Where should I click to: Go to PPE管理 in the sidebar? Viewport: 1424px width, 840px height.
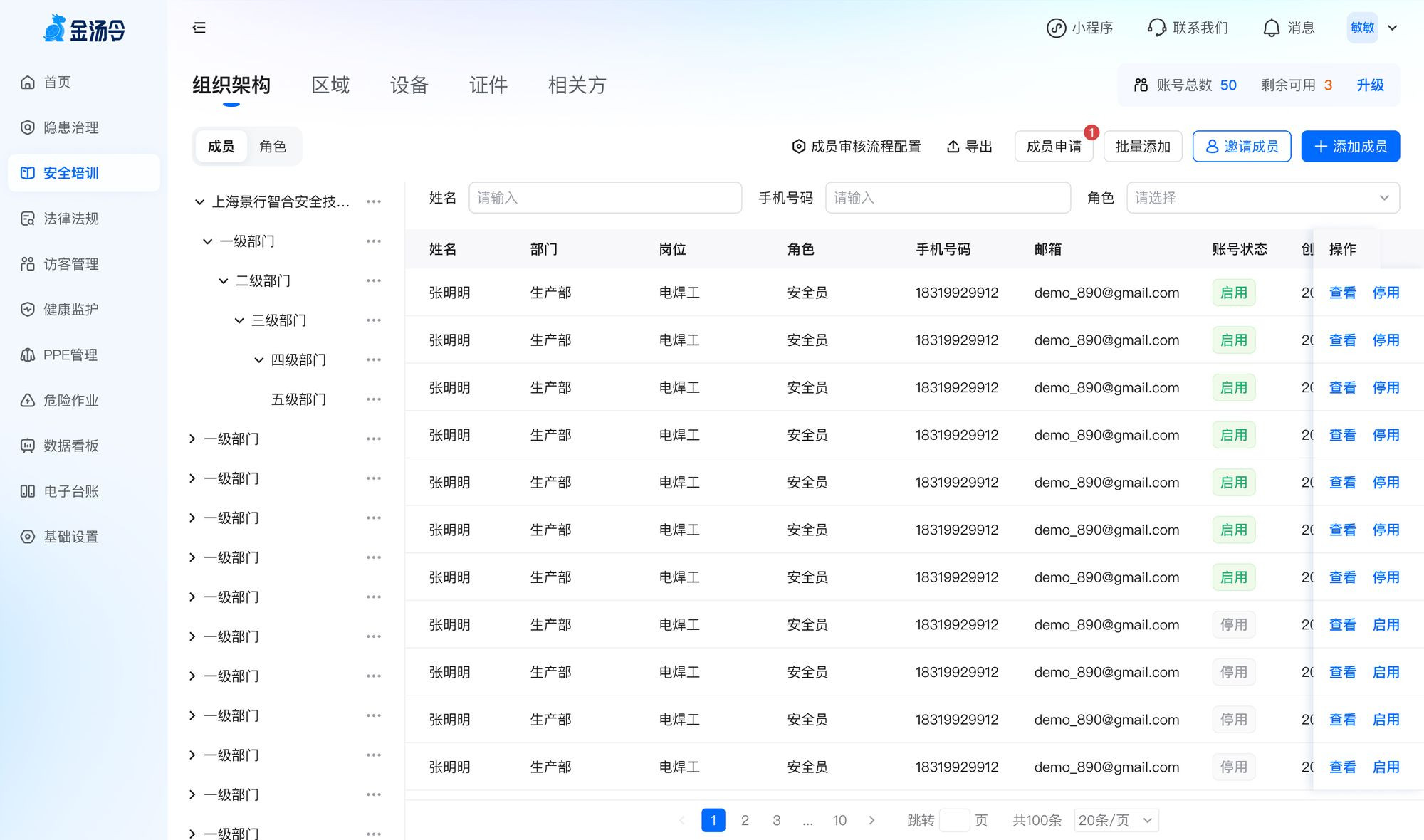click(70, 355)
